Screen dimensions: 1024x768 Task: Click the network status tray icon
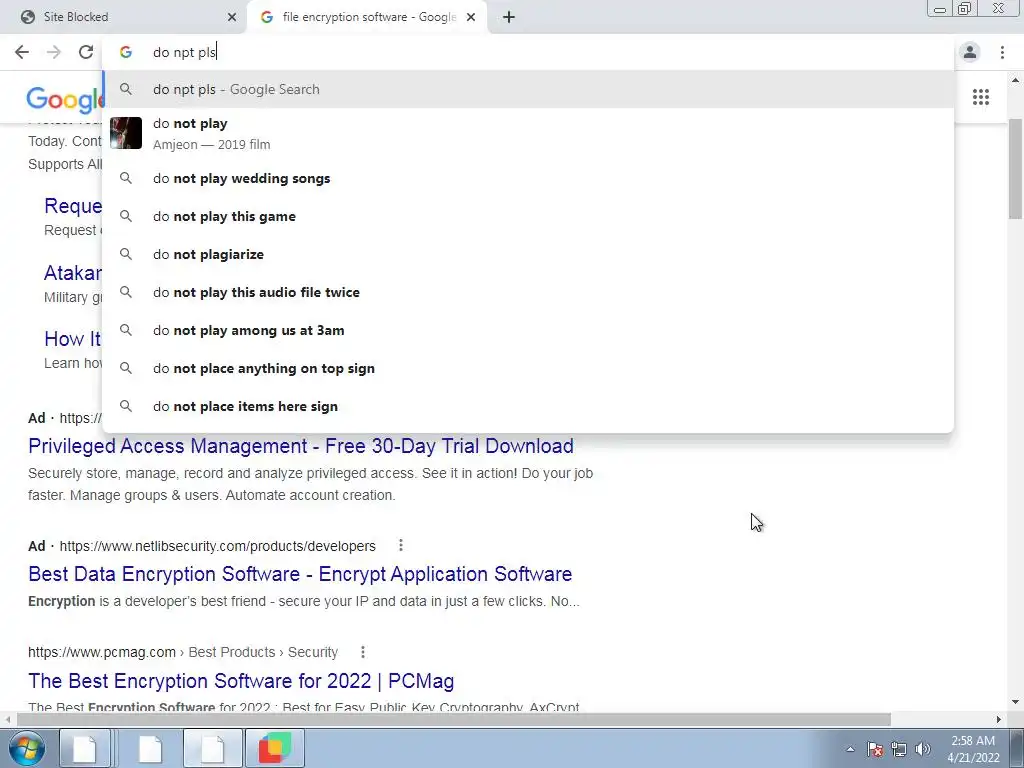tap(899, 749)
